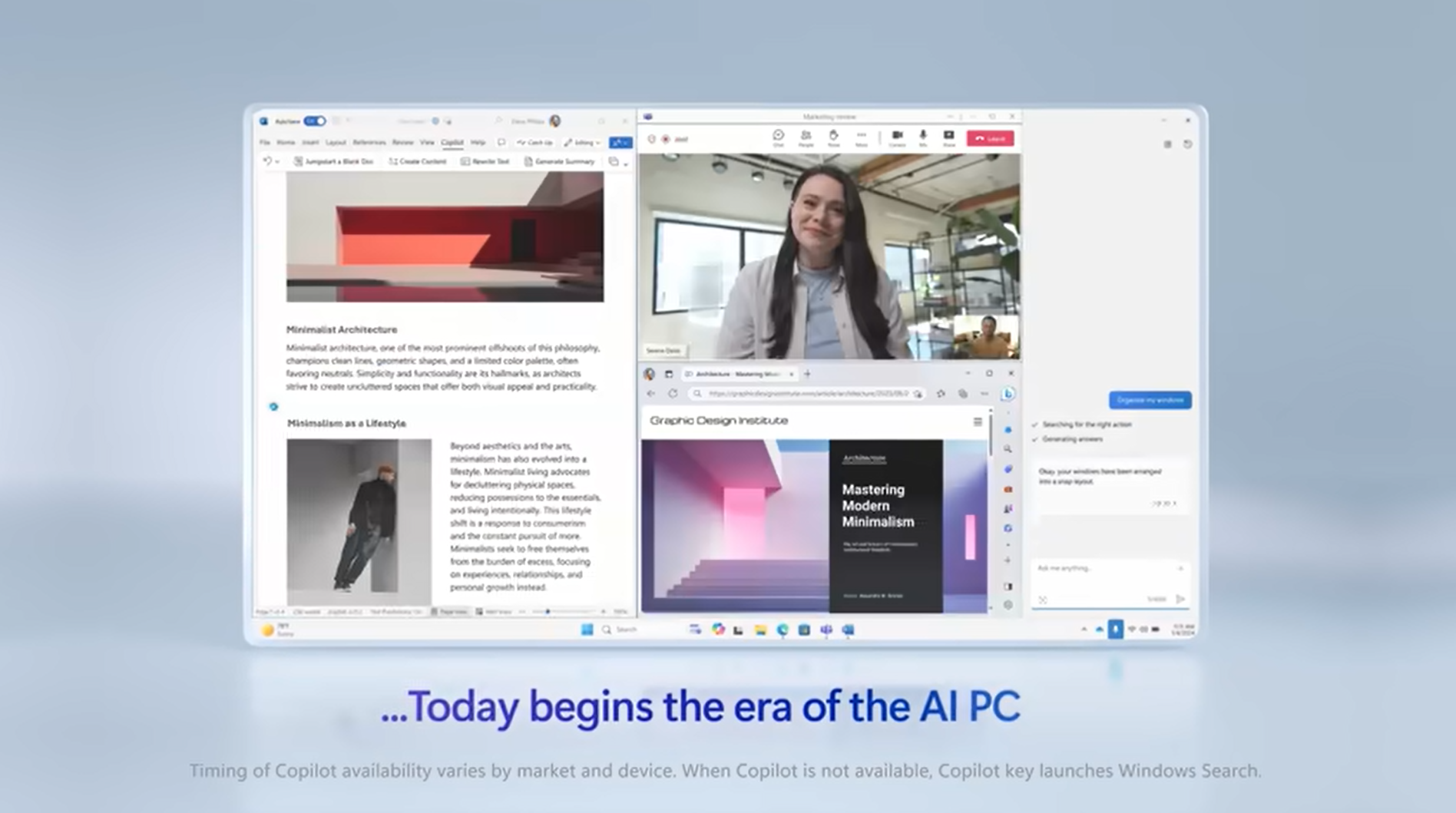This screenshot has width=1456, height=813.
Task: Open More options in Teams meeting
Action: (x=861, y=137)
